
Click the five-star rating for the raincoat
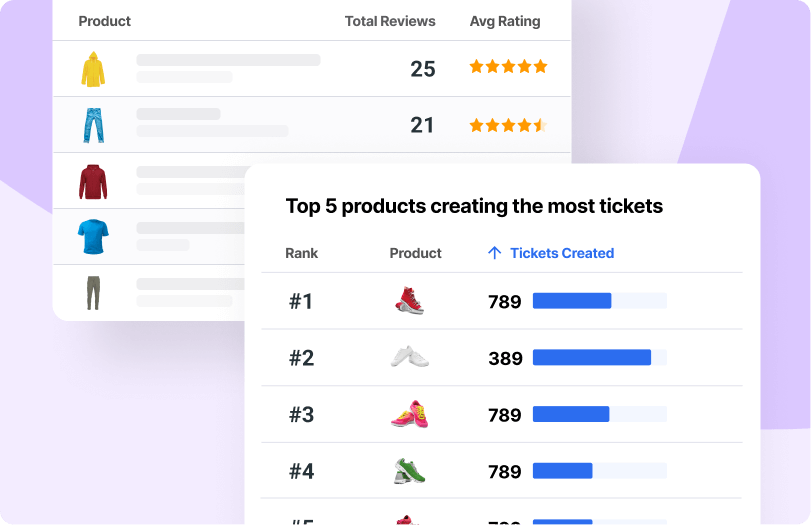508,67
